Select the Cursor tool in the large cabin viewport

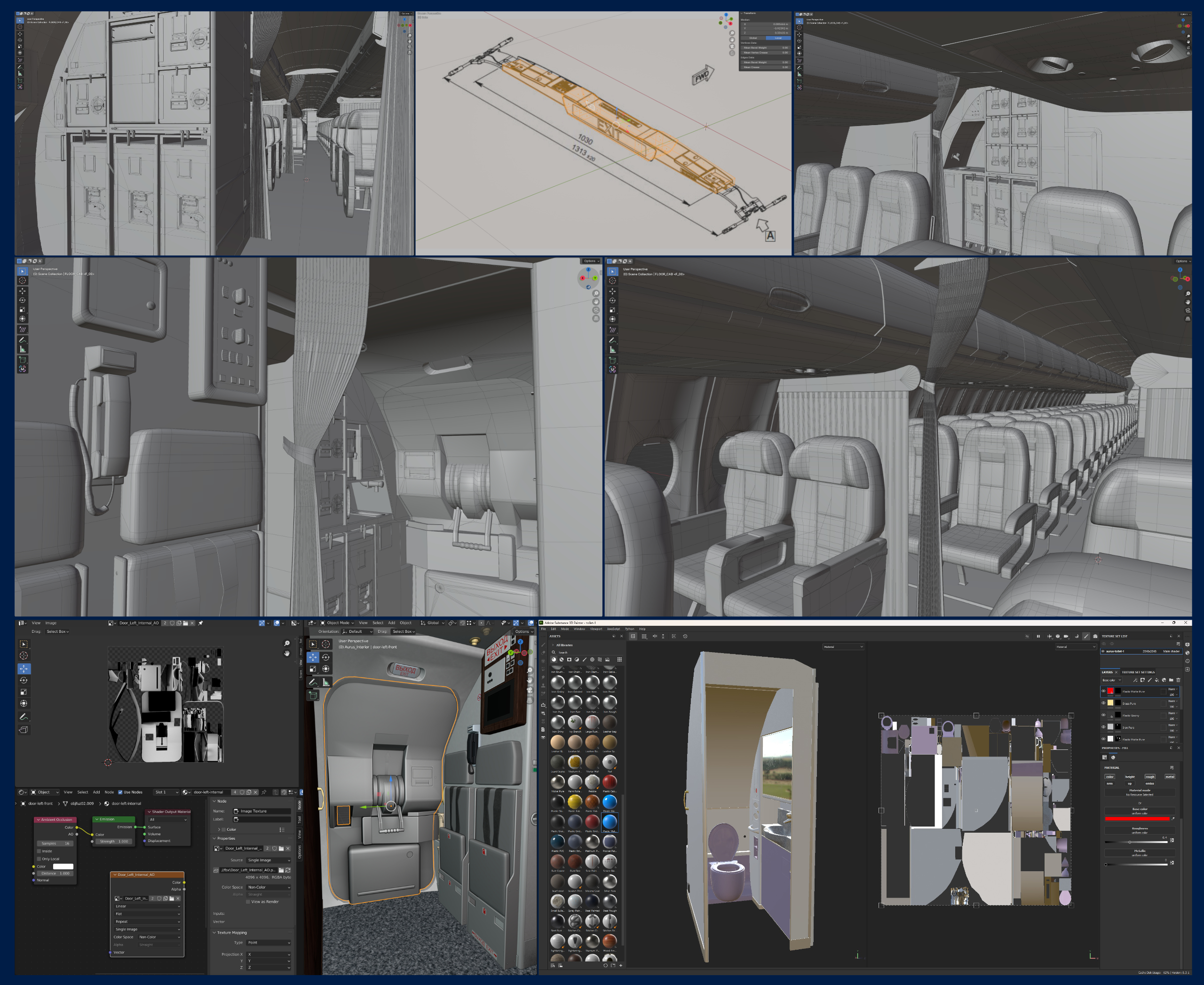(612, 281)
